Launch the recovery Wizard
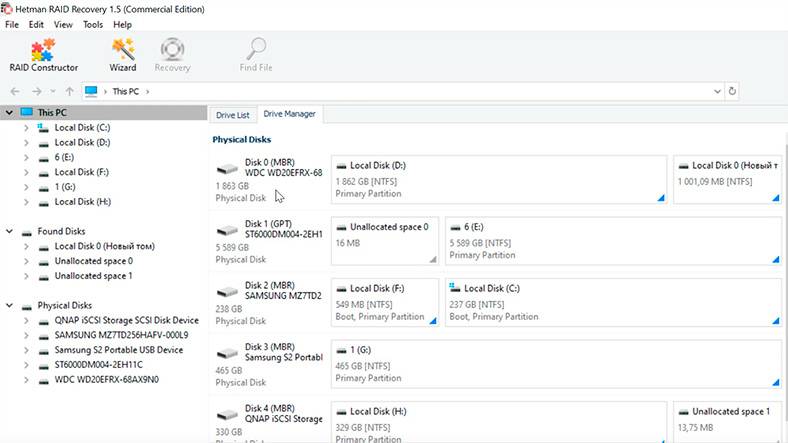Screen dimensions: 788x443 (x=123, y=55)
